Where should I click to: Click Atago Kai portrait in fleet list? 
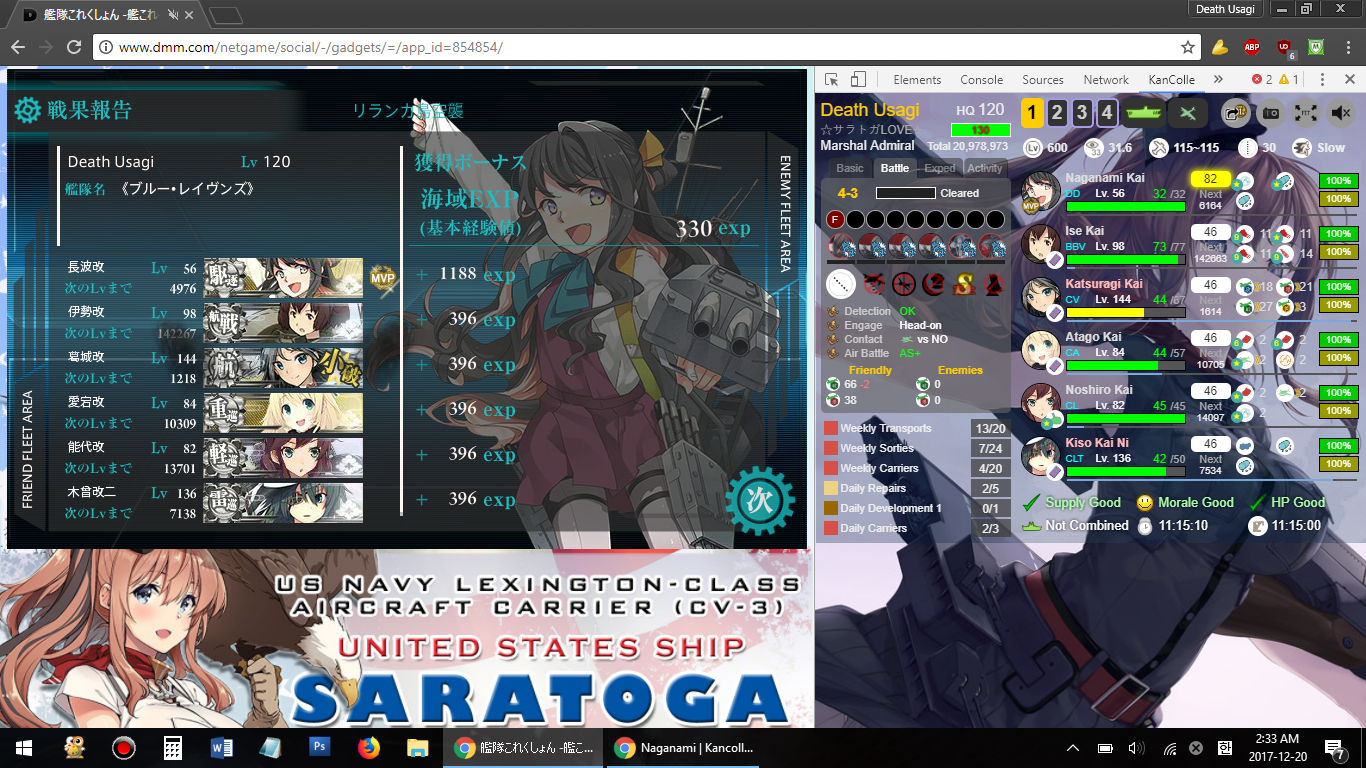point(1041,351)
